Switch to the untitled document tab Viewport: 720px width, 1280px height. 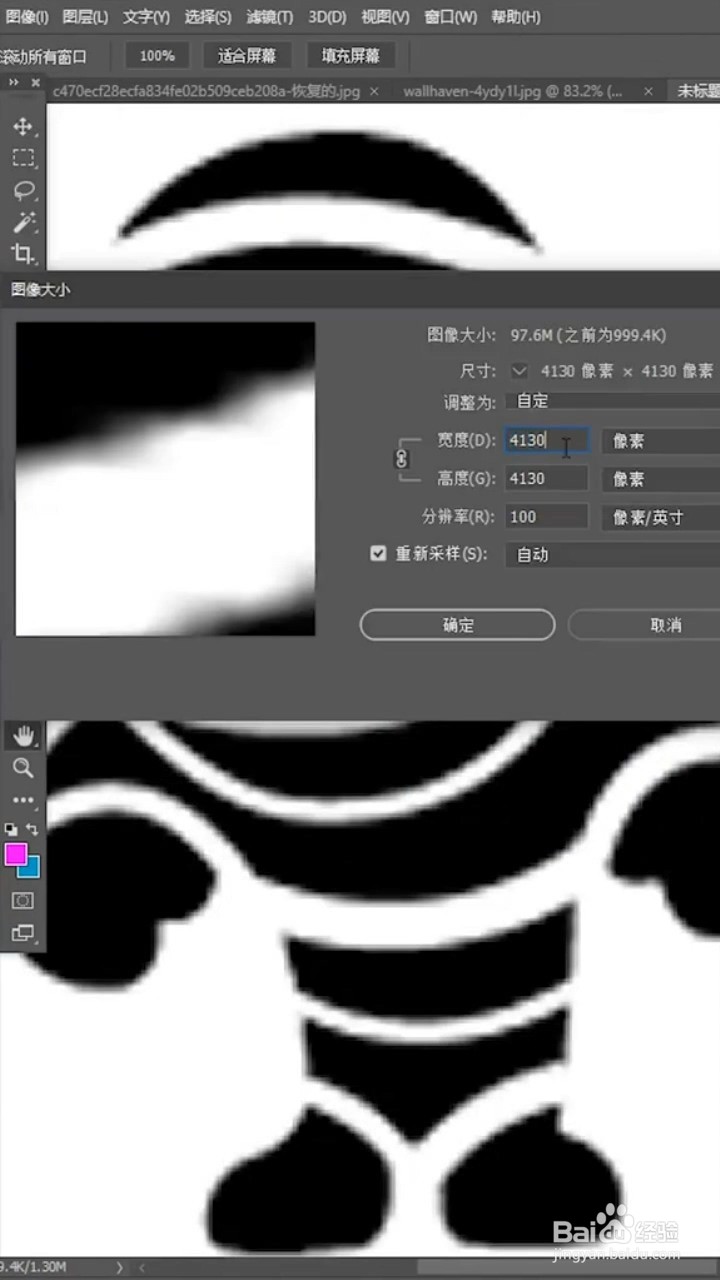coord(698,91)
